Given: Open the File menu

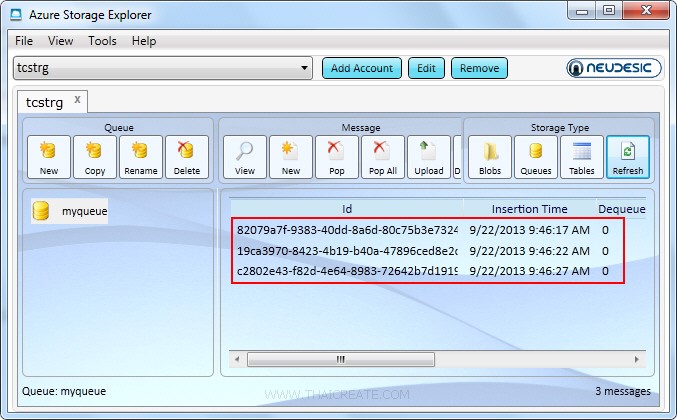Looking at the screenshot, I should coord(24,41).
